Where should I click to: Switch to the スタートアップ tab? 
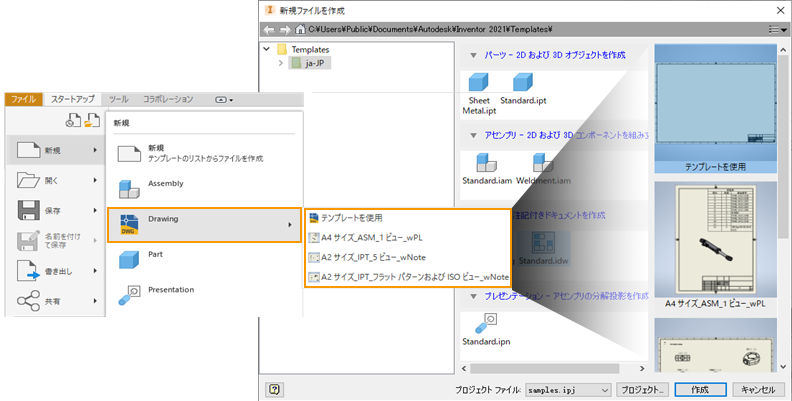72,99
